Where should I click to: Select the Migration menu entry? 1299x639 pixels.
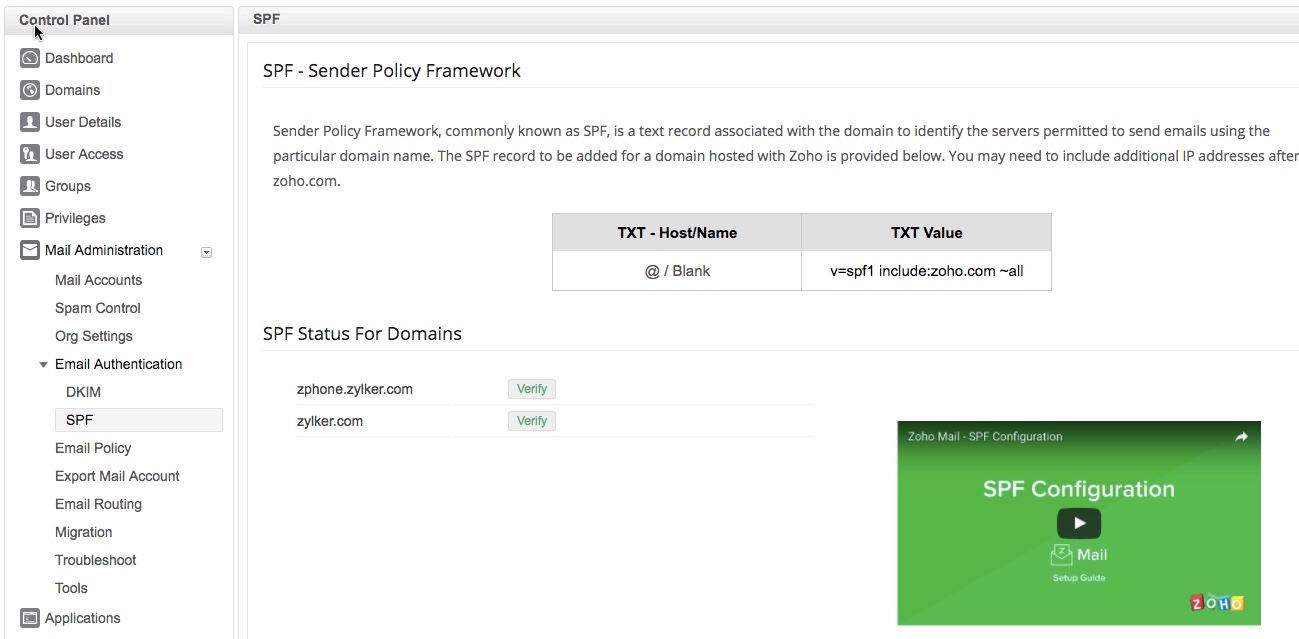pos(84,532)
